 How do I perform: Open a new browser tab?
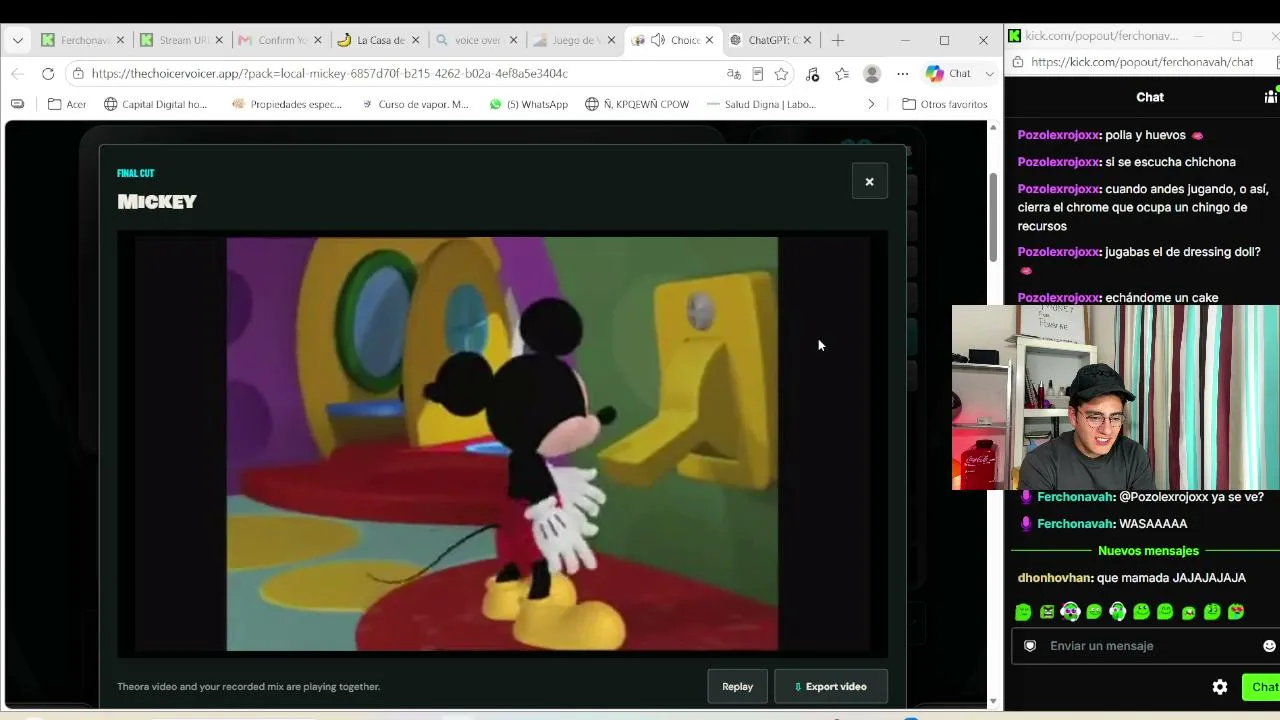click(x=838, y=40)
